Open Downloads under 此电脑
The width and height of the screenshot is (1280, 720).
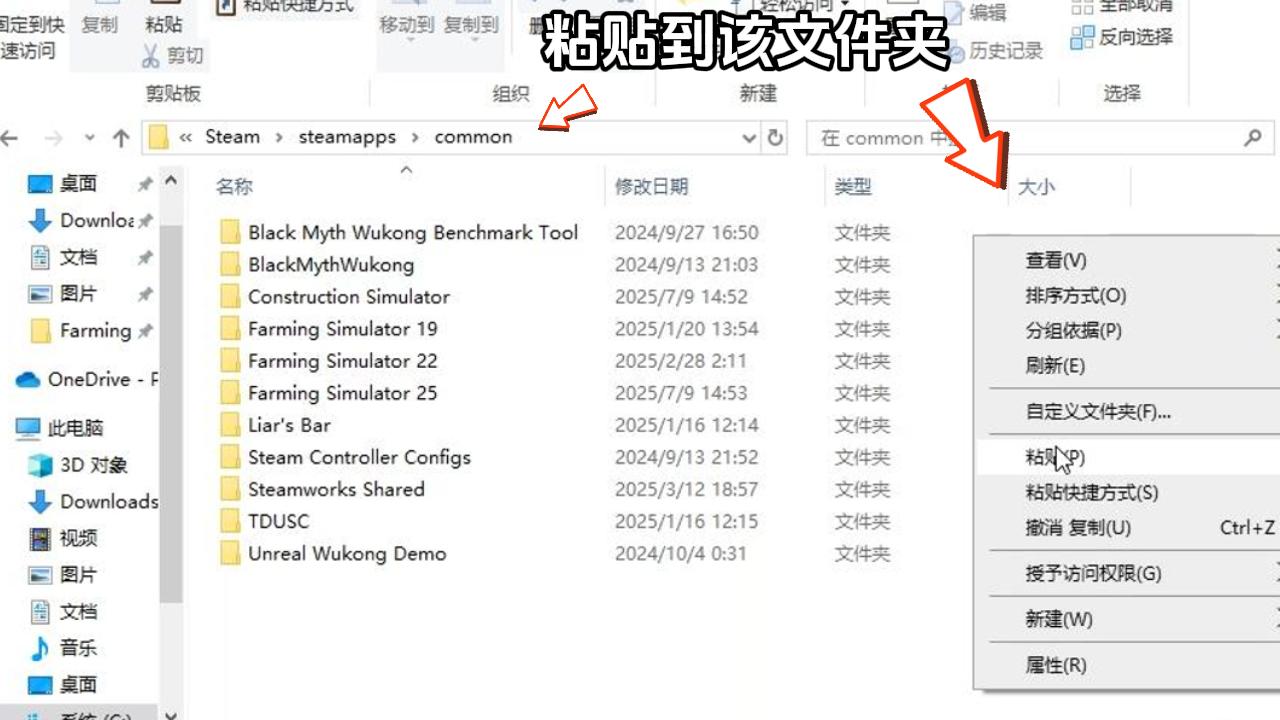pos(93,502)
